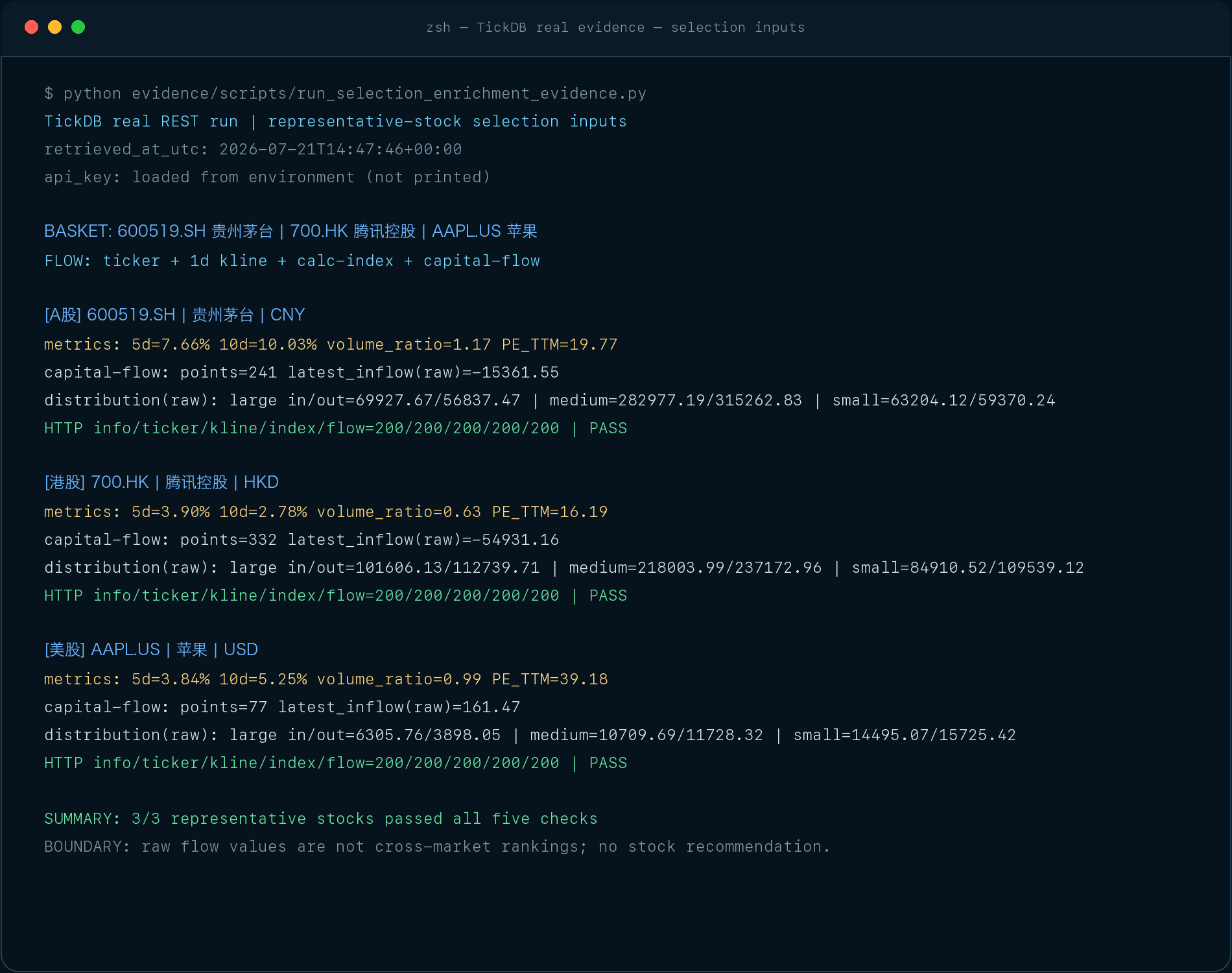
Task: Click the [港股] 700.HK 腾讯控股 HKD header
Action: point(161,483)
